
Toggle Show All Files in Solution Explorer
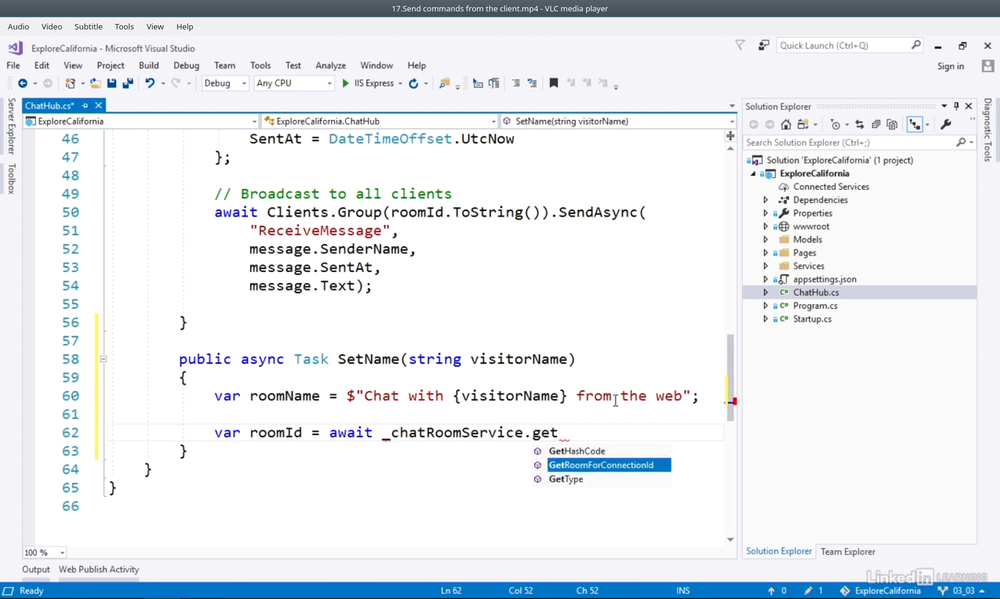coord(892,125)
